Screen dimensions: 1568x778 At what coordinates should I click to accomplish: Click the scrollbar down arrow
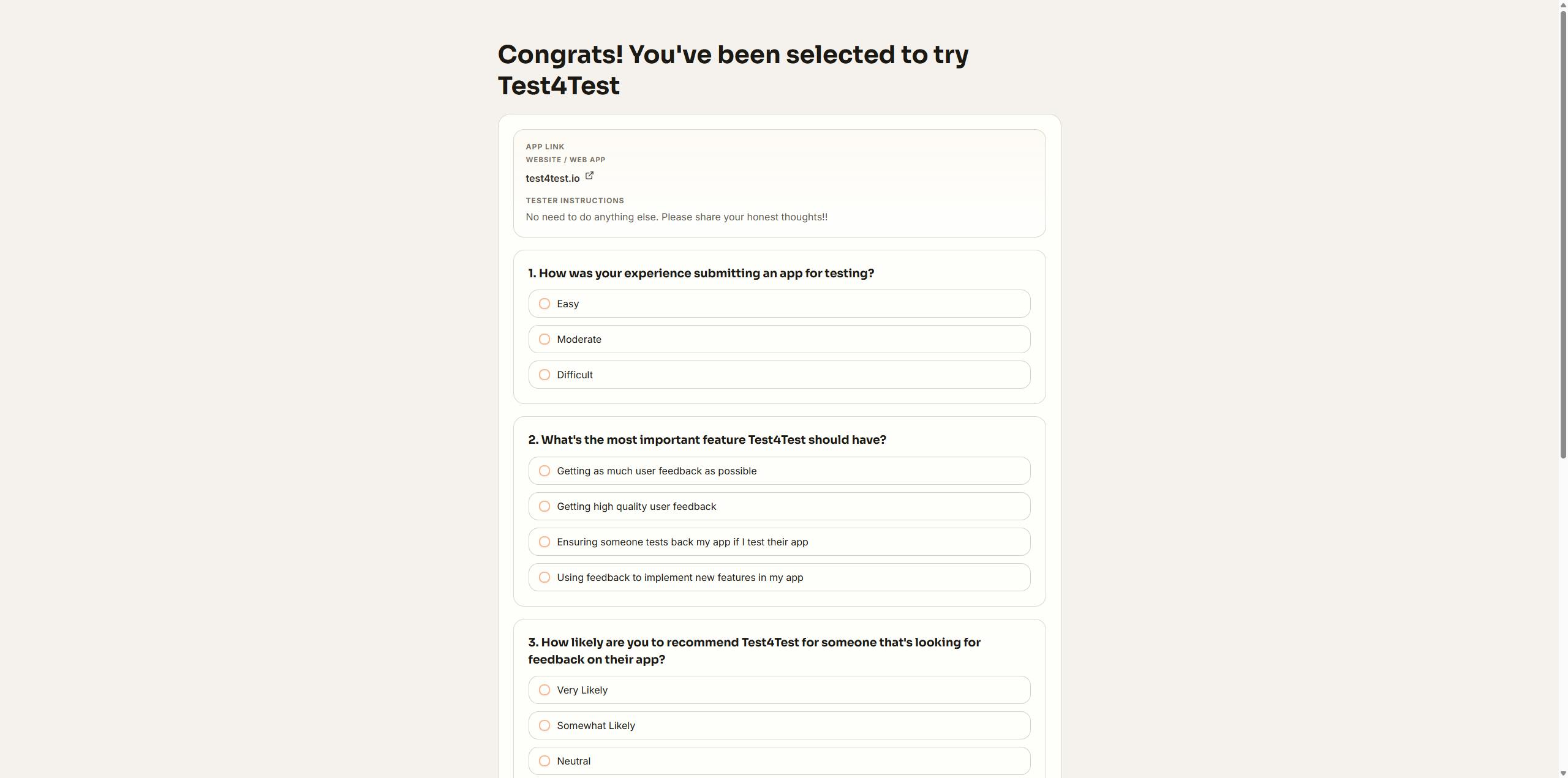1563,773
